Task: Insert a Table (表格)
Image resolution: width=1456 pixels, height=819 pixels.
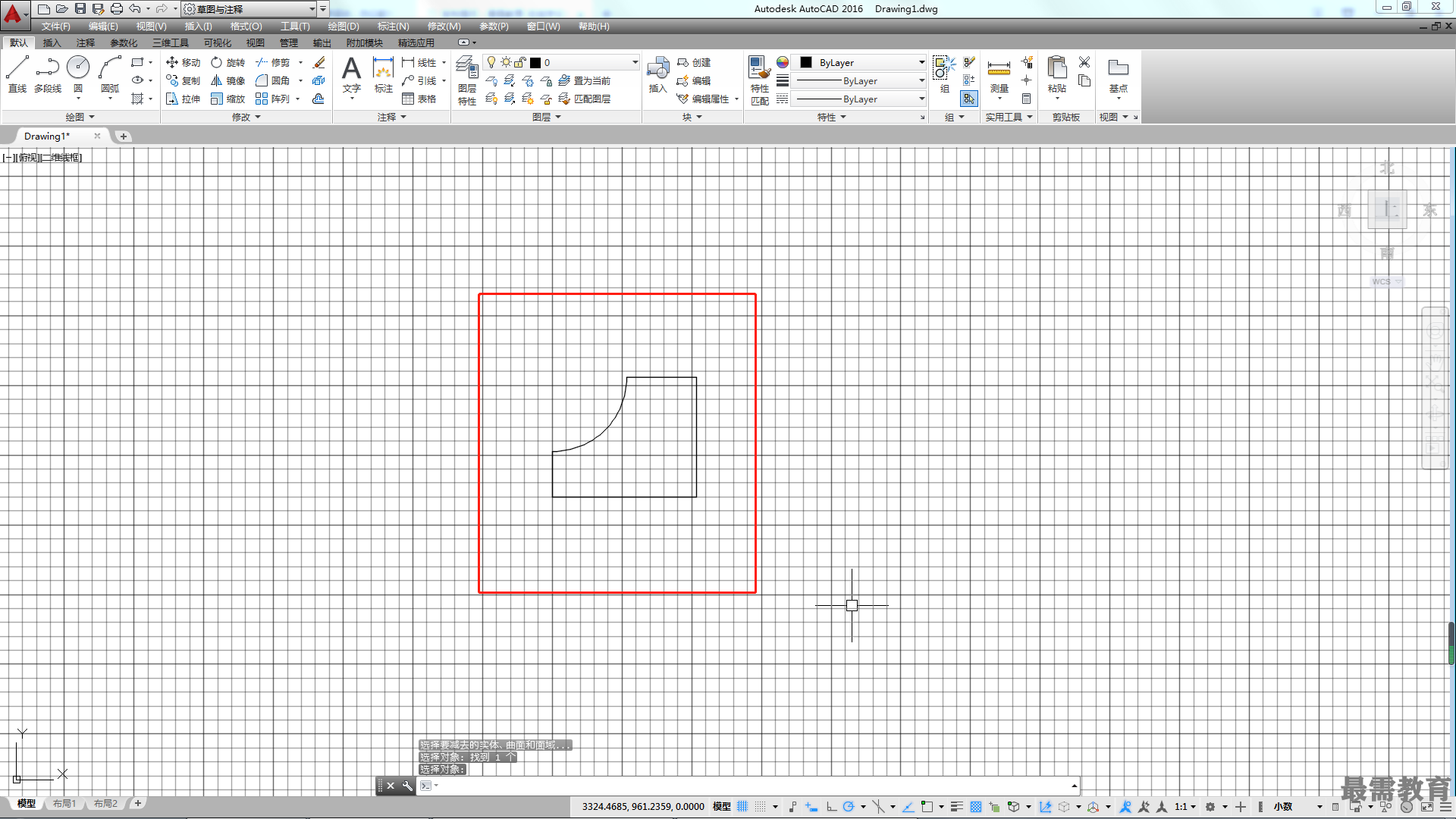Action: point(419,99)
